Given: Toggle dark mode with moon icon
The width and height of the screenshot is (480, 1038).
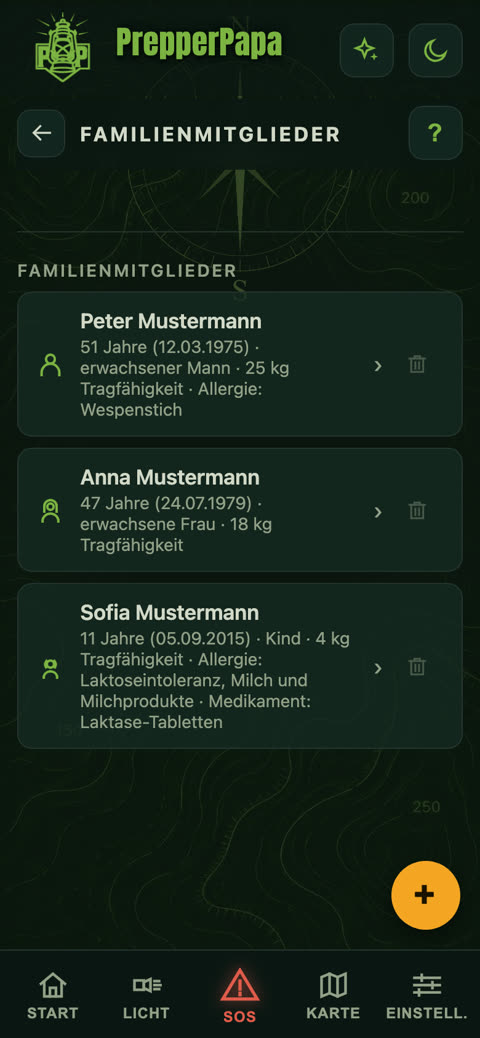Looking at the screenshot, I should [435, 50].
